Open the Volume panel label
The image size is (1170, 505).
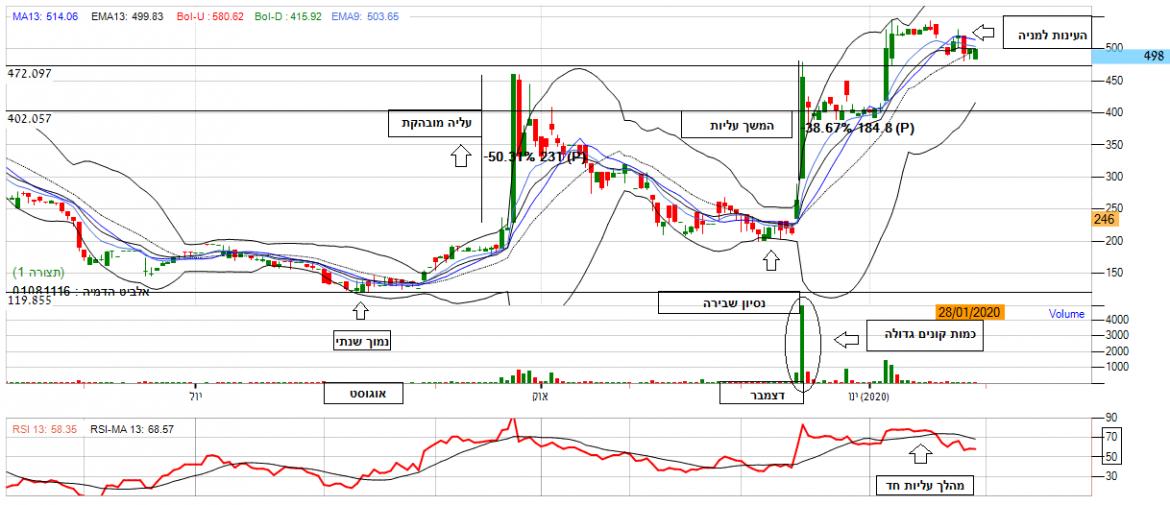[1066, 313]
